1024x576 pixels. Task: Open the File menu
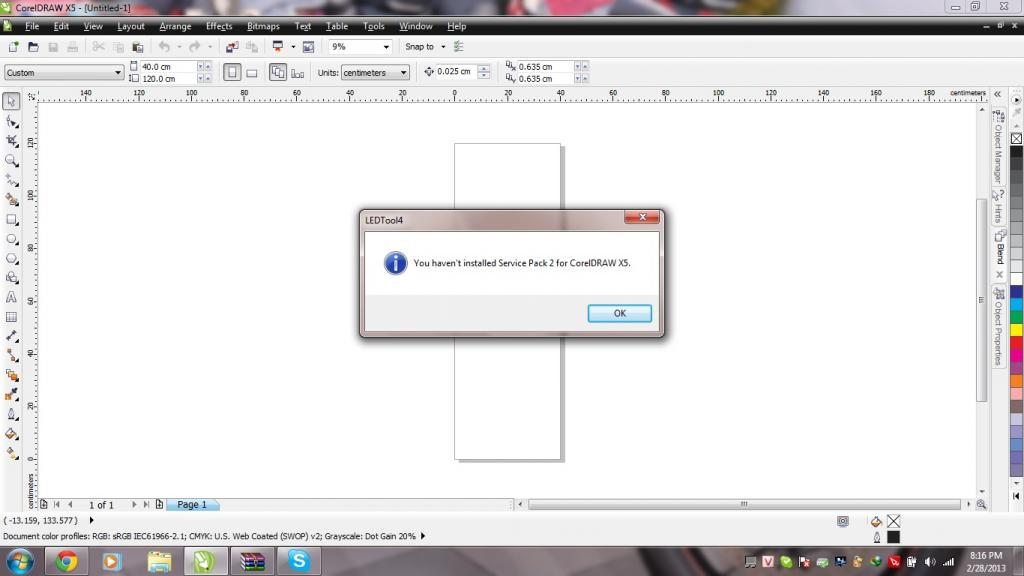click(32, 26)
